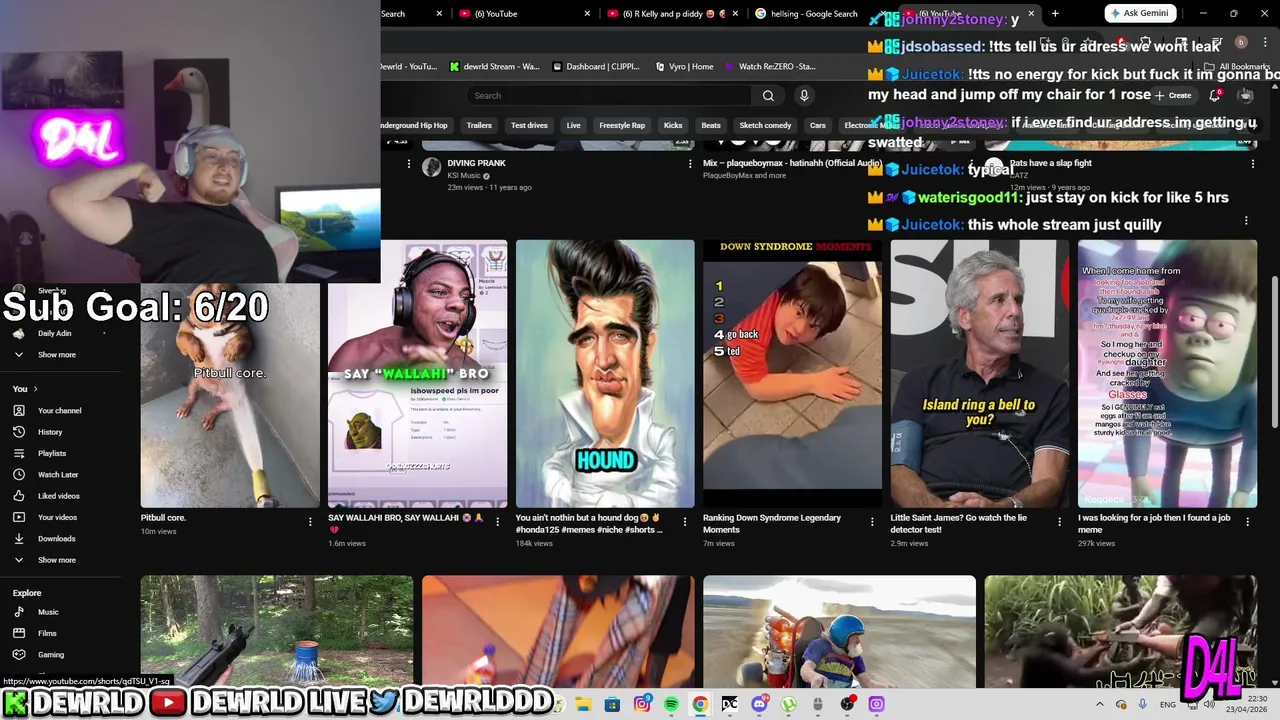Open Your videos in the sidebar

[57, 517]
